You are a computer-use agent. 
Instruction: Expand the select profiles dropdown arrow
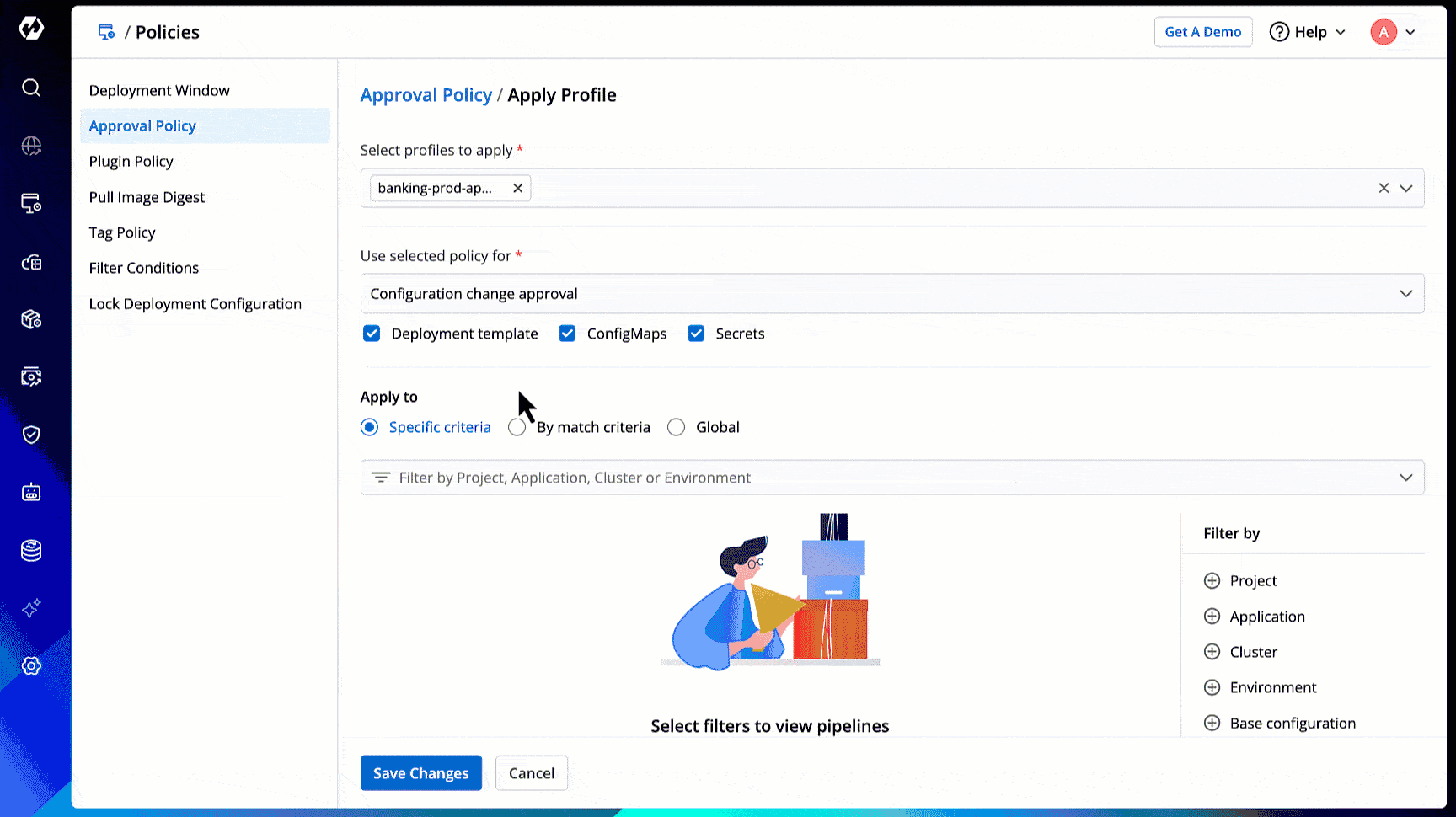tap(1406, 188)
